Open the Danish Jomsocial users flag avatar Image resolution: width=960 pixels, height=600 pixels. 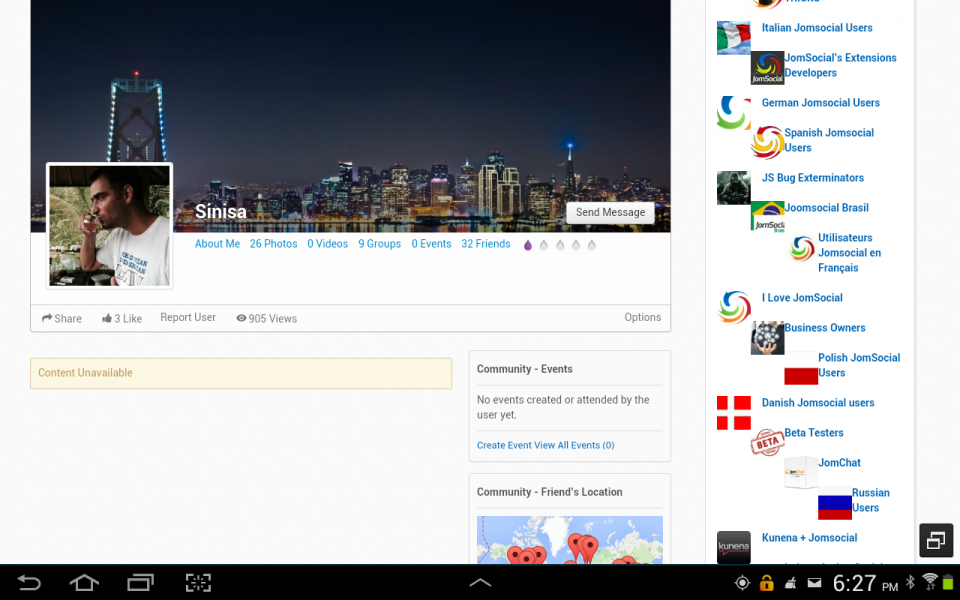coord(733,413)
